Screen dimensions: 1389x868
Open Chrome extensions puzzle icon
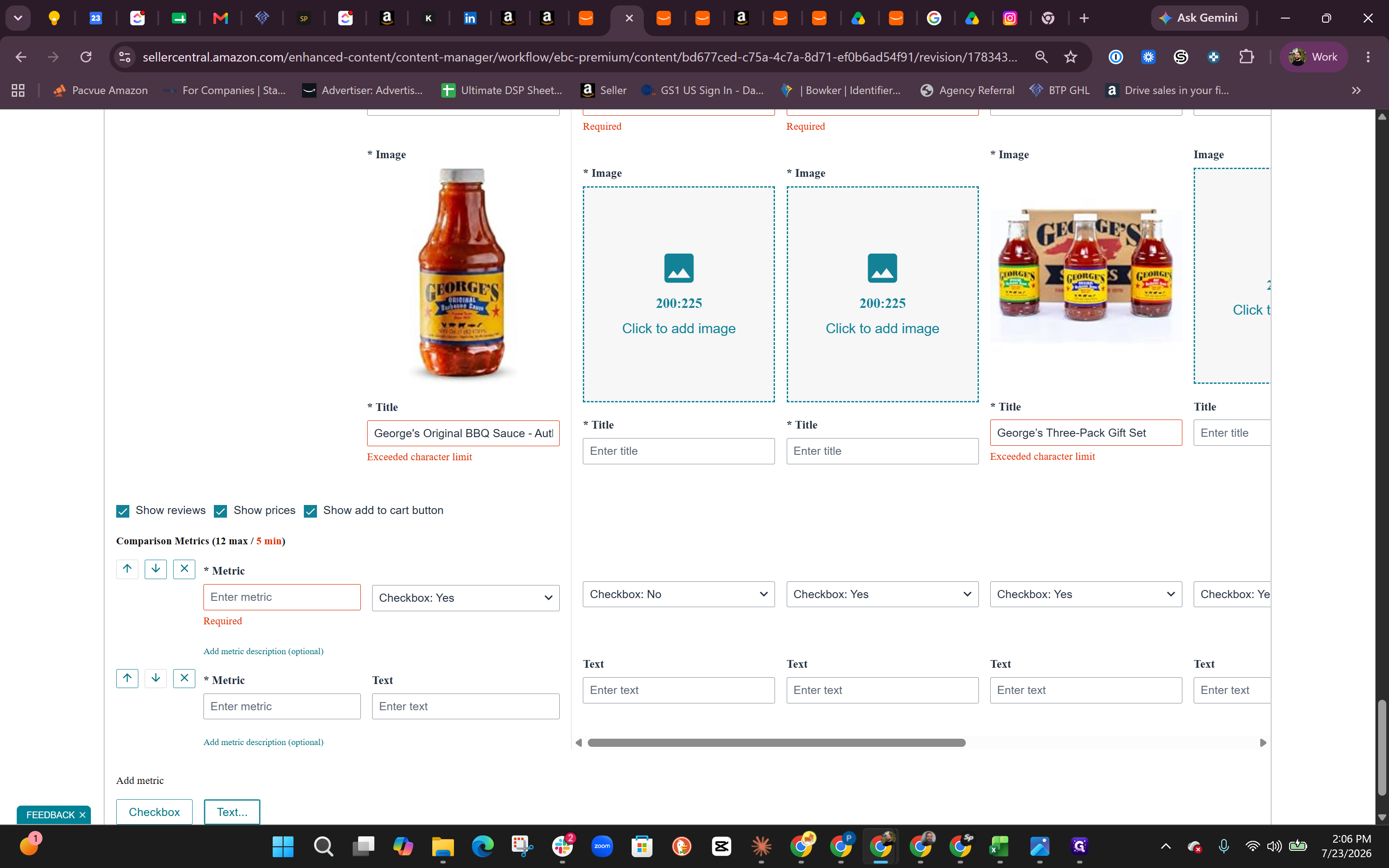pyautogui.click(x=1246, y=57)
